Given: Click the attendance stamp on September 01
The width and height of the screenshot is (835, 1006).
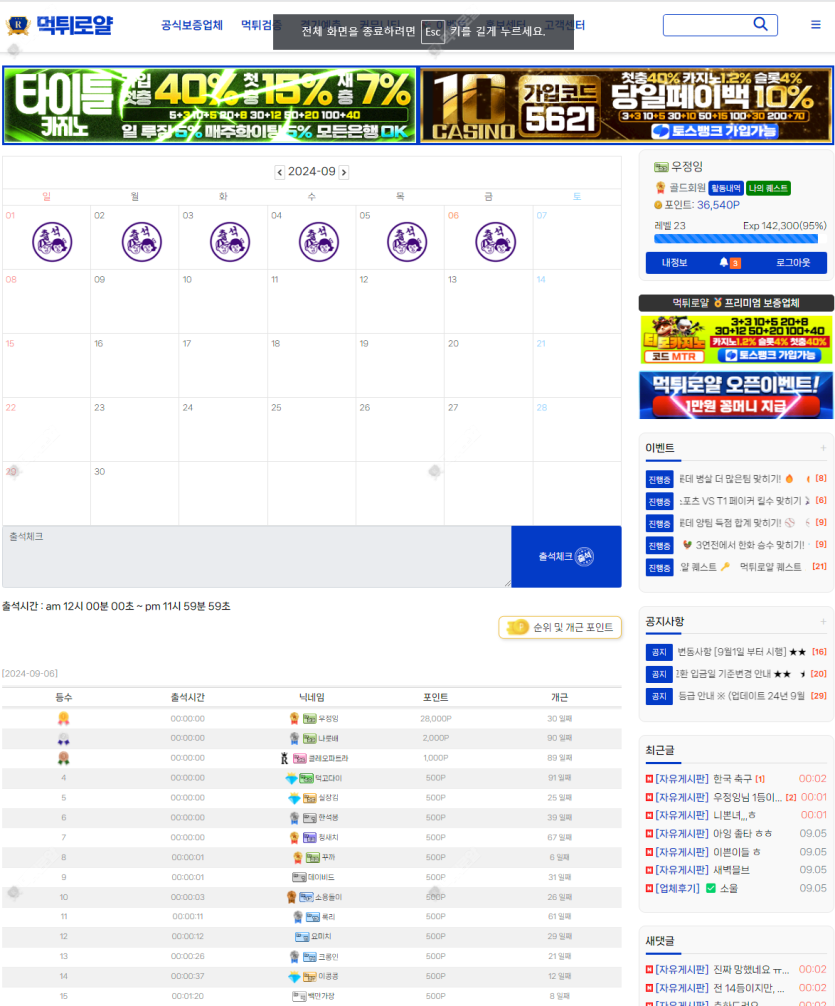Looking at the screenshot, I should pos(52,241).
